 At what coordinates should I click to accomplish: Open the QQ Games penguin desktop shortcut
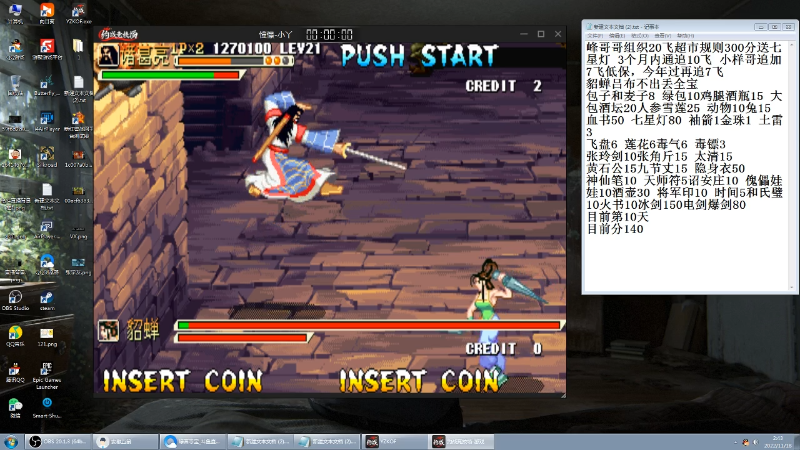pyautogui.click(x=15, y=49)
